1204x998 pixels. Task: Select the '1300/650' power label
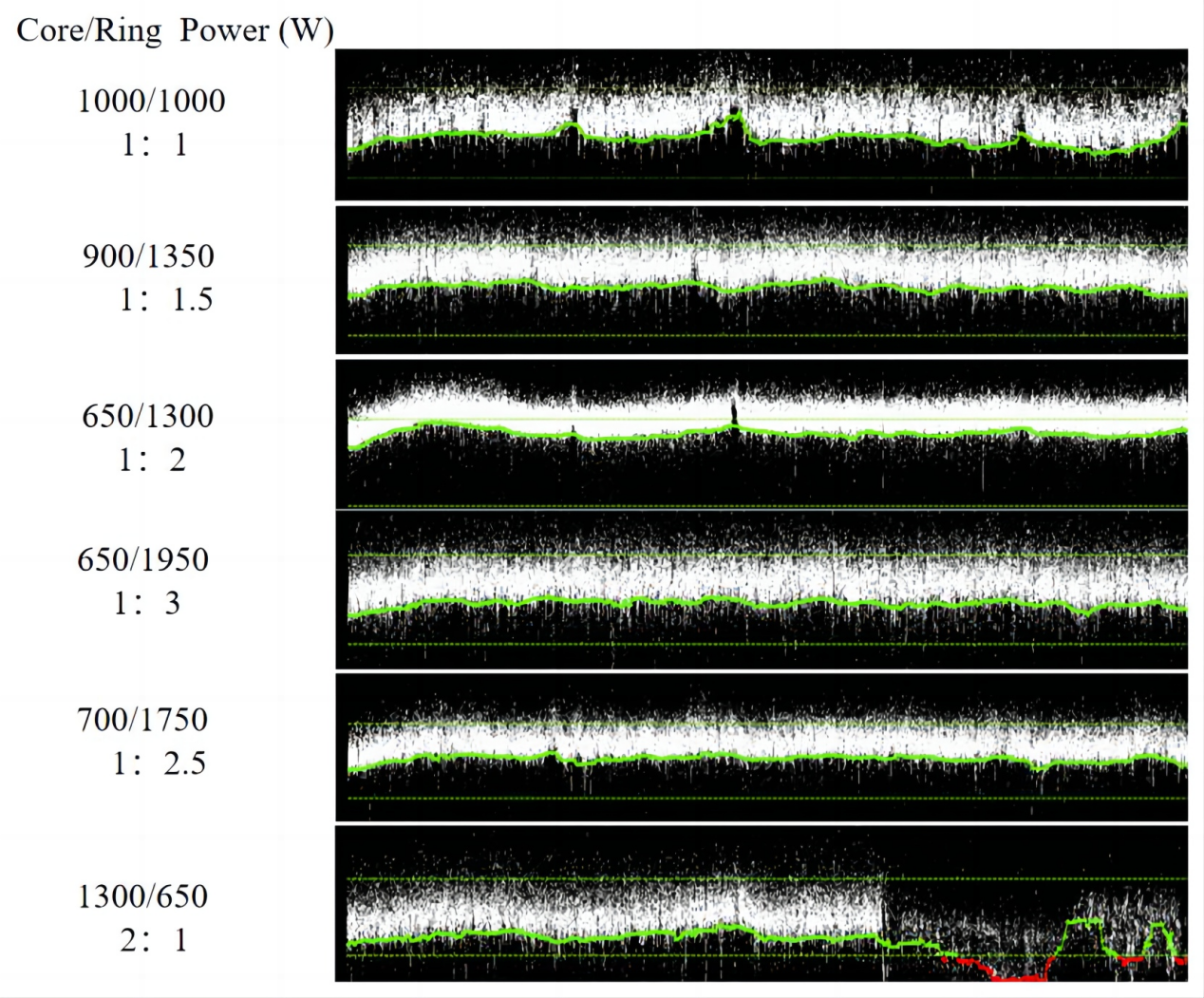click(143, 896)
